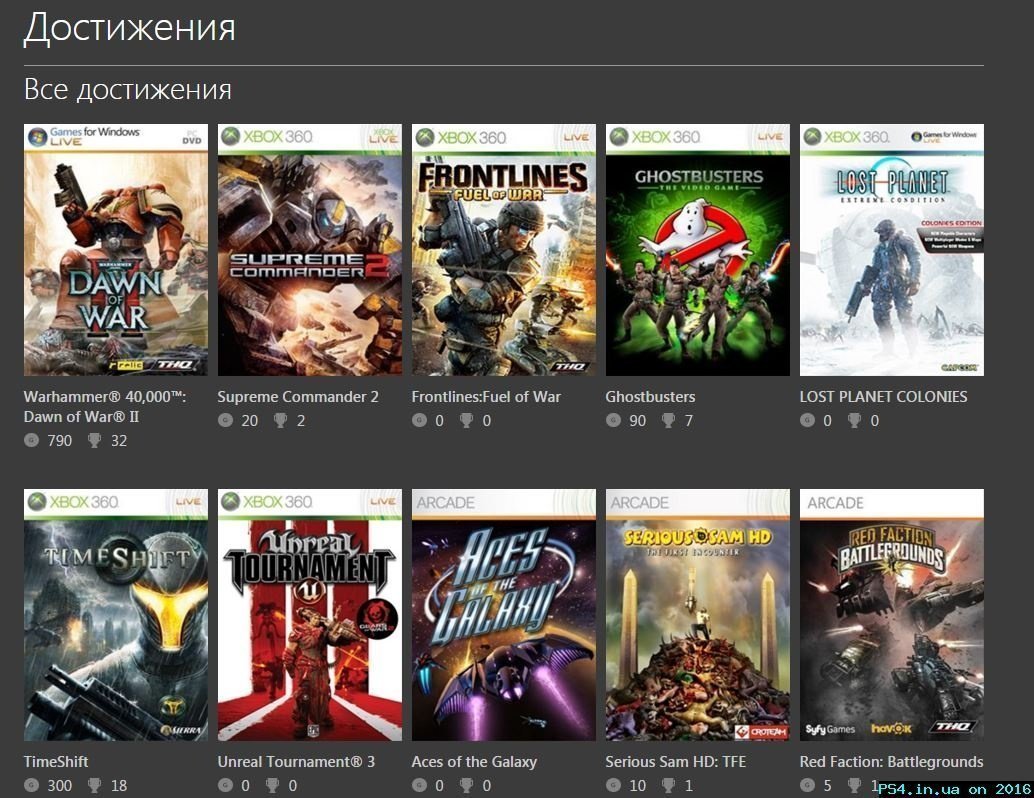Open the Ghostbusters game cover
This screenshot has height=798, width=1034.
698,250
